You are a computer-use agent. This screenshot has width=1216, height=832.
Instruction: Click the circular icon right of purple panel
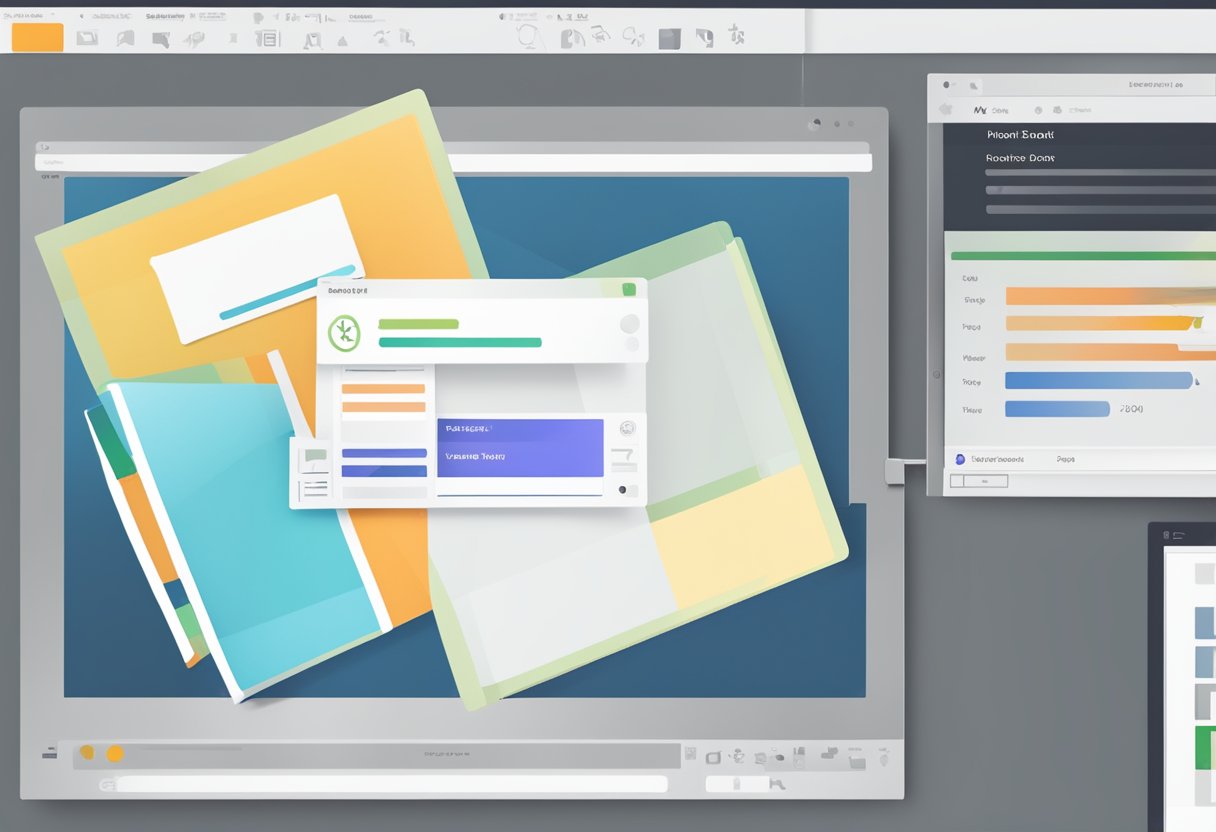627,428
